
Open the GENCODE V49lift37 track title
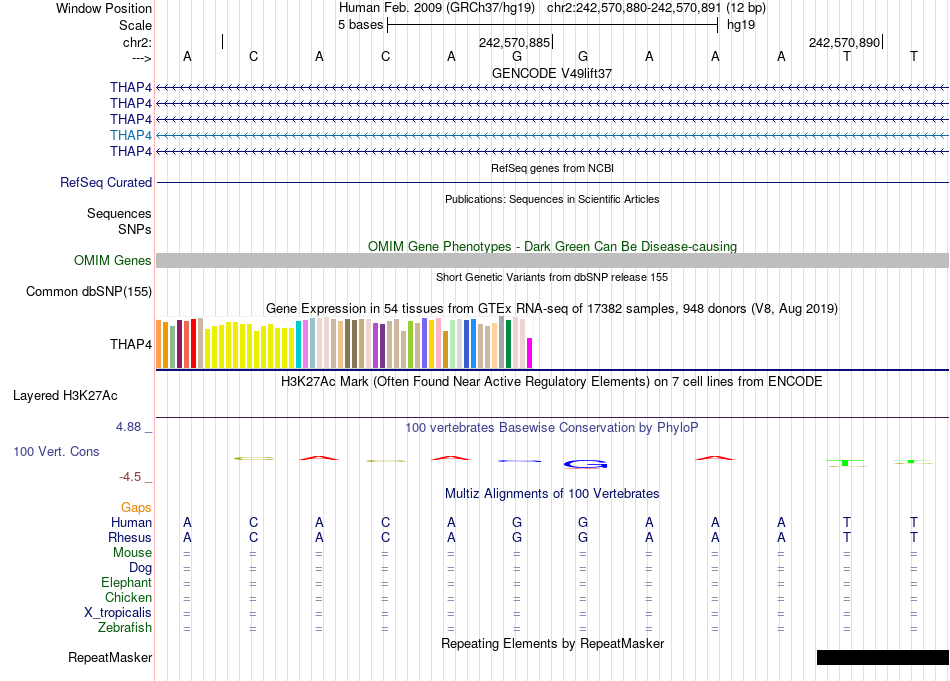(552, 73)
